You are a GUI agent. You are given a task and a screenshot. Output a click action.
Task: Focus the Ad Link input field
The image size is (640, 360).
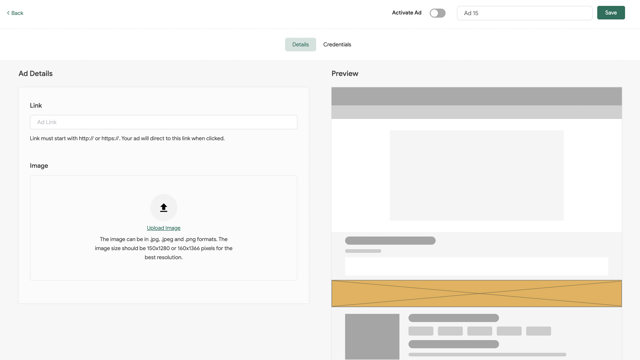coord(164,122)
